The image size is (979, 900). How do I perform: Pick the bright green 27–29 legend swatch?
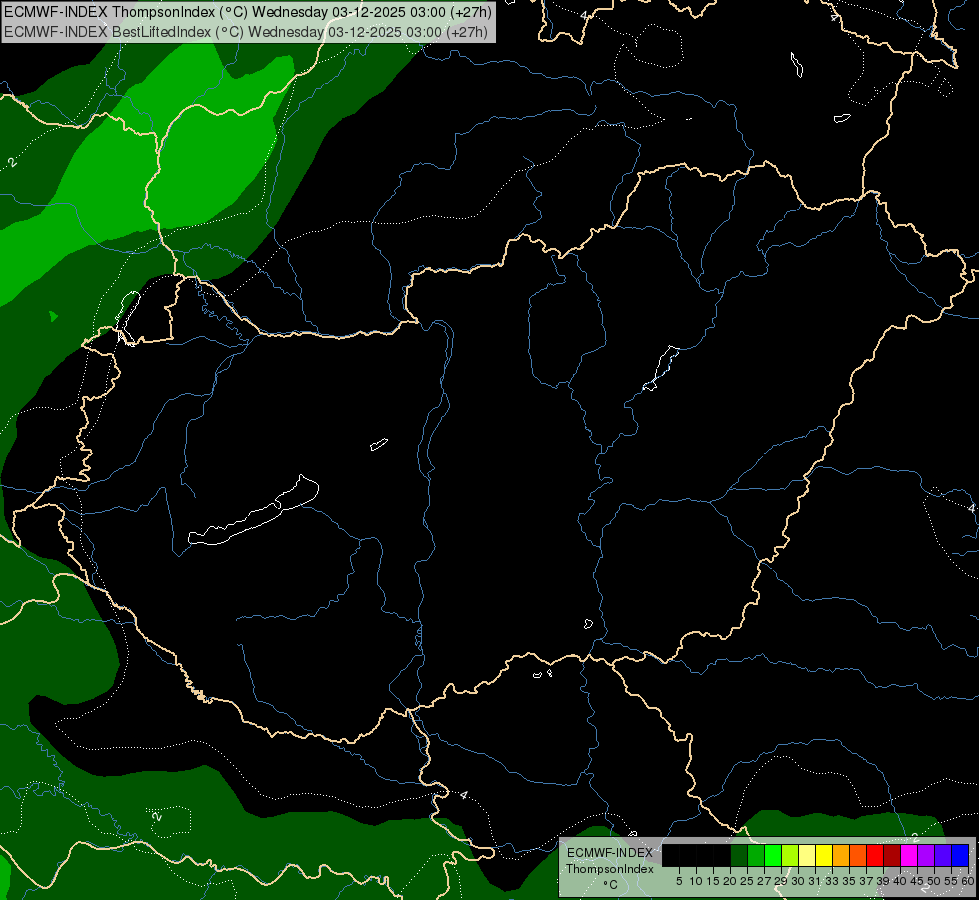pos(773,855)
